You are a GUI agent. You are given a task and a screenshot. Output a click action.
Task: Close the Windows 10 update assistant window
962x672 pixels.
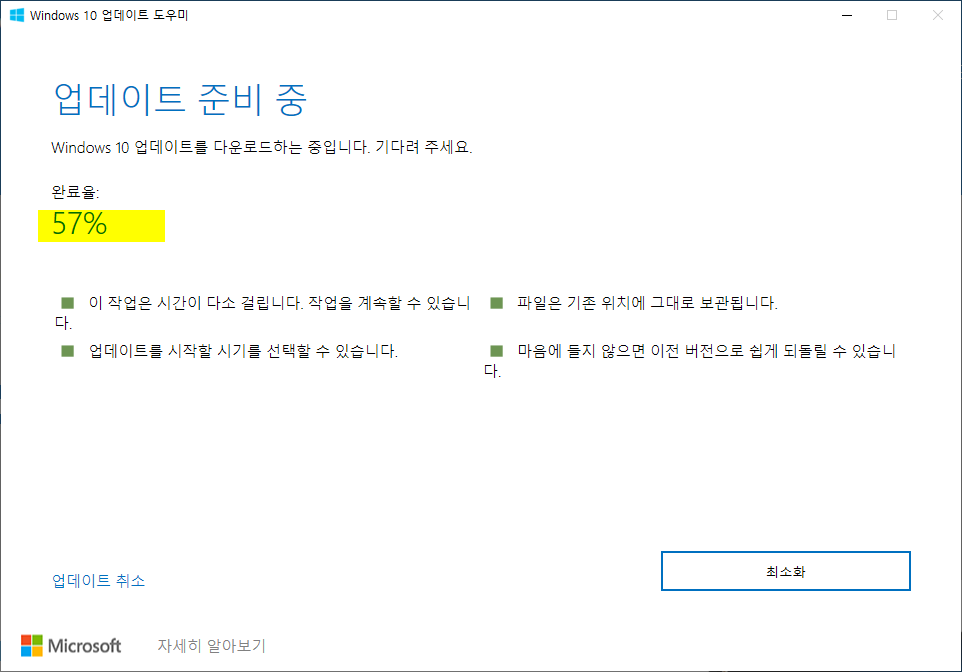click(x=938, y=15)
